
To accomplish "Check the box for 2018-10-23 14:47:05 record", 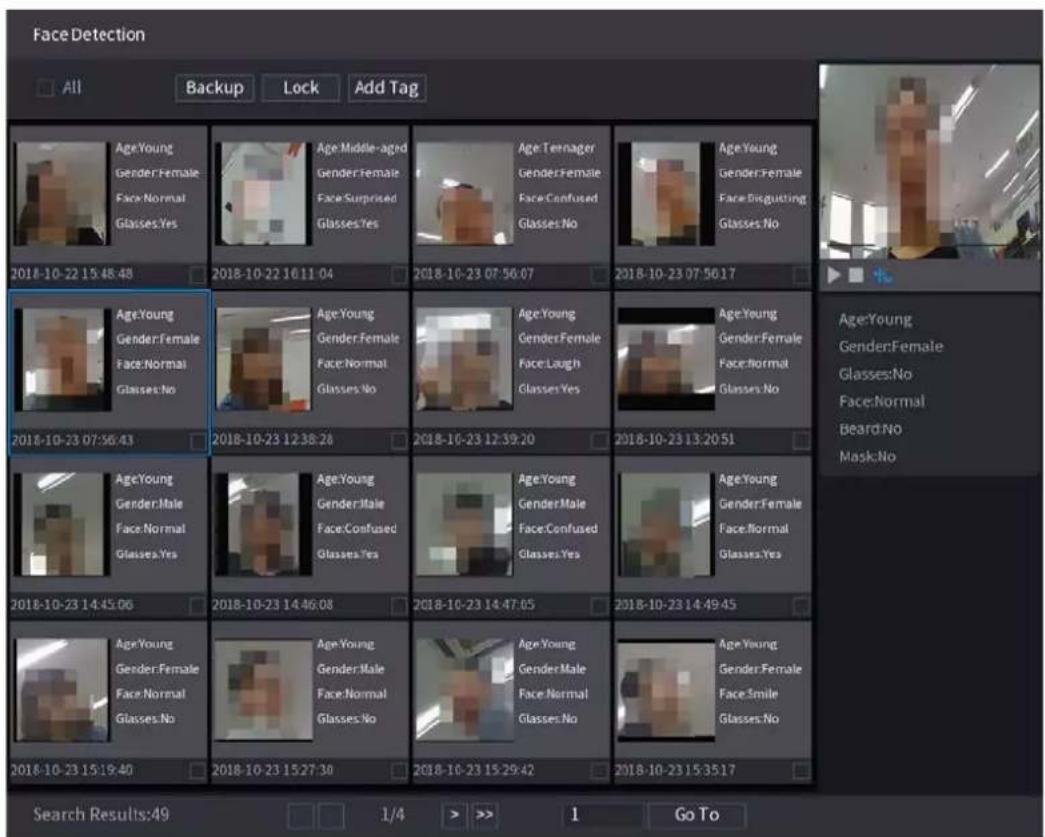I will [x=599, y=605].
